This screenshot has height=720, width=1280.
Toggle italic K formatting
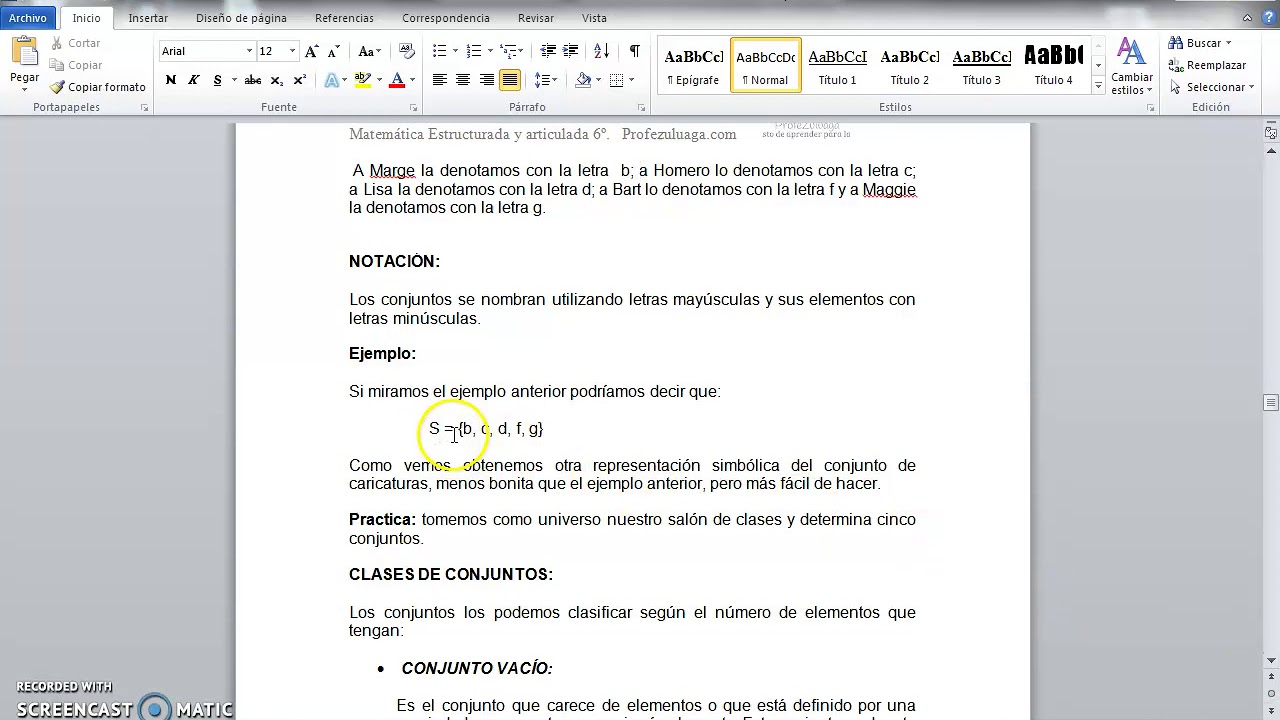193,80
